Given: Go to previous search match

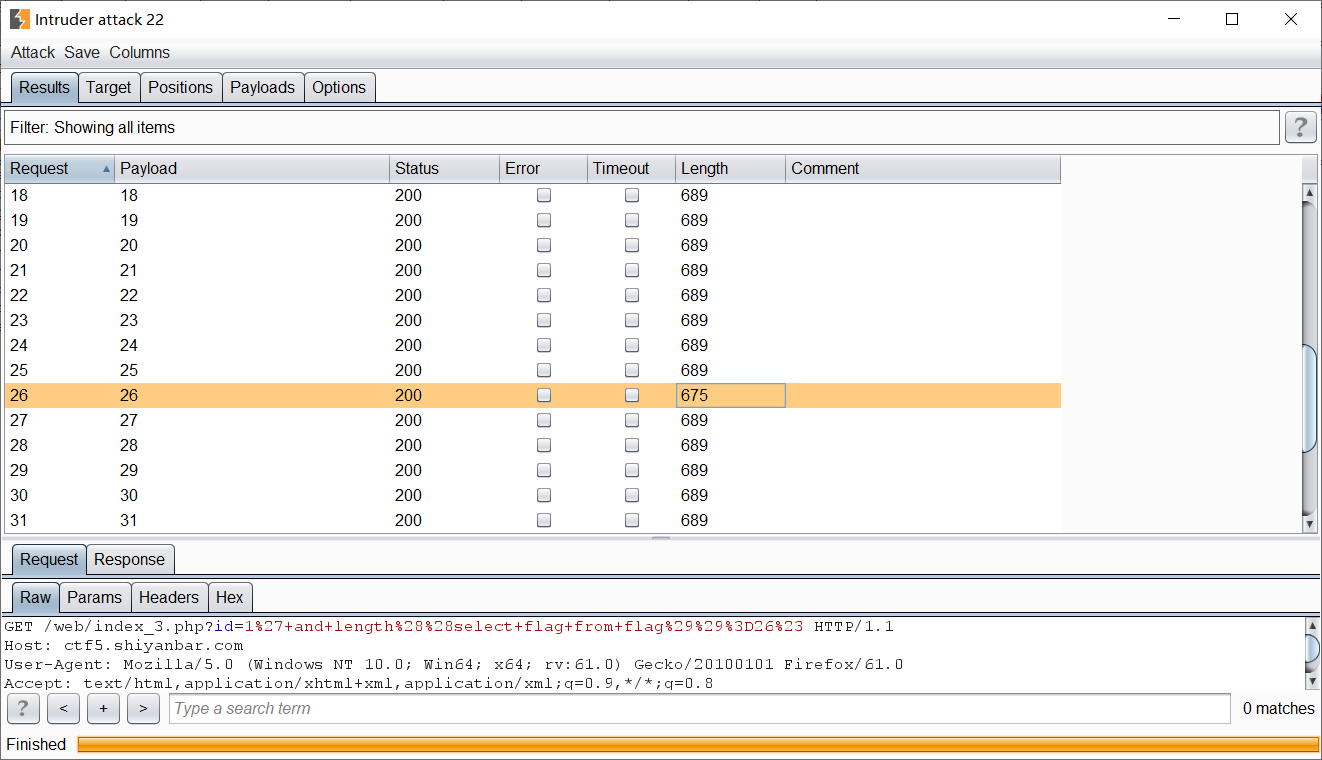Looking at the screenshot, I should (x=63, y=709).
